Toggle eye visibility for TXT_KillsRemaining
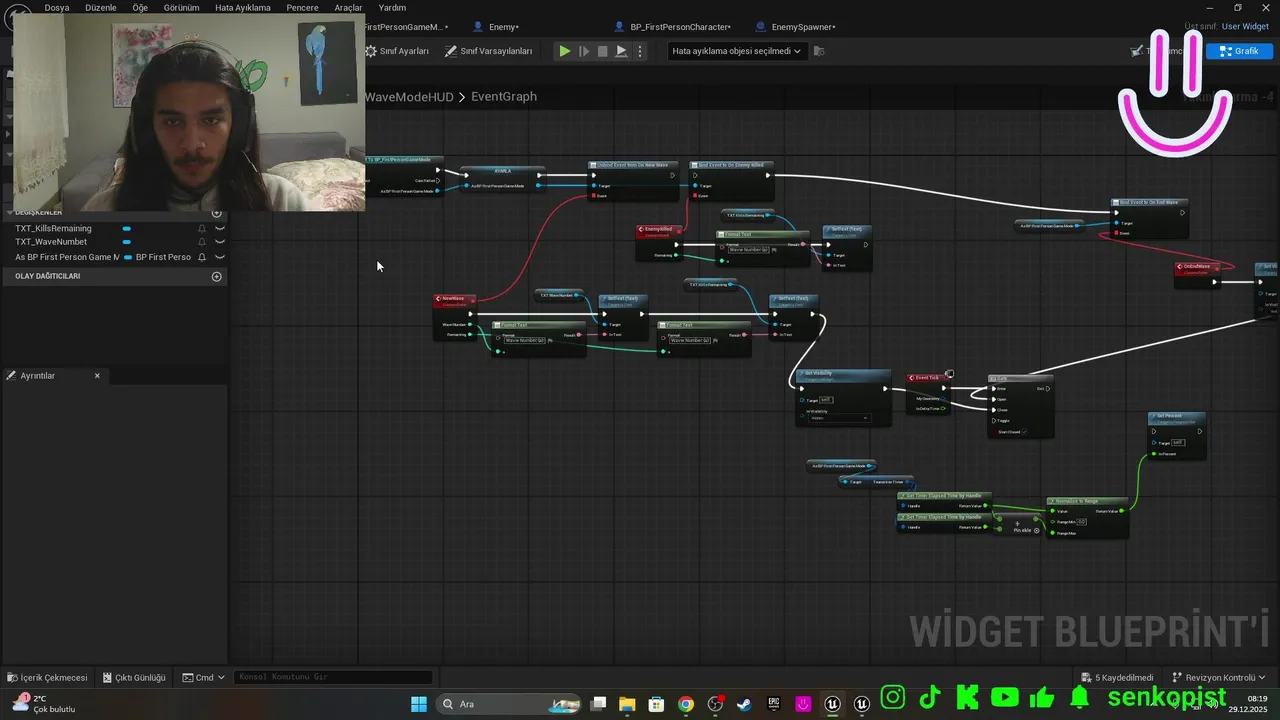Image resolution: width=1280 pixels, height=720 pixels. click(x=219, y=228)
